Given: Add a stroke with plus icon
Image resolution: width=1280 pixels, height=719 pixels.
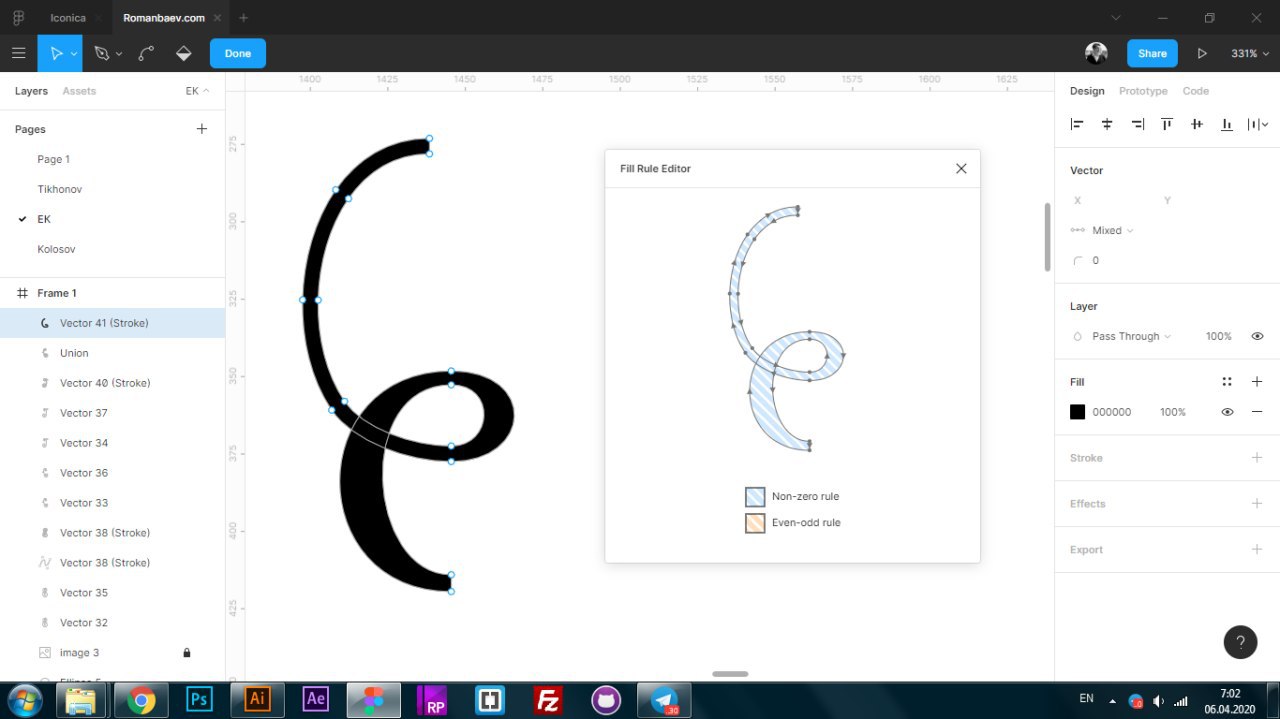Looking at the screenshot, I should [x=1257, y=458].
